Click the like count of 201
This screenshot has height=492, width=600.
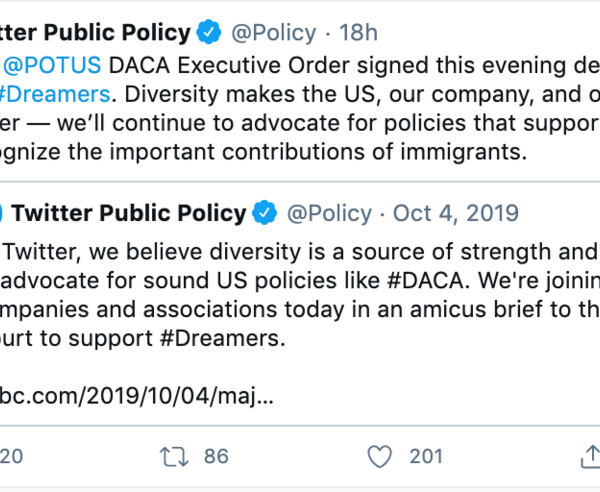click(x=426, y=457)
